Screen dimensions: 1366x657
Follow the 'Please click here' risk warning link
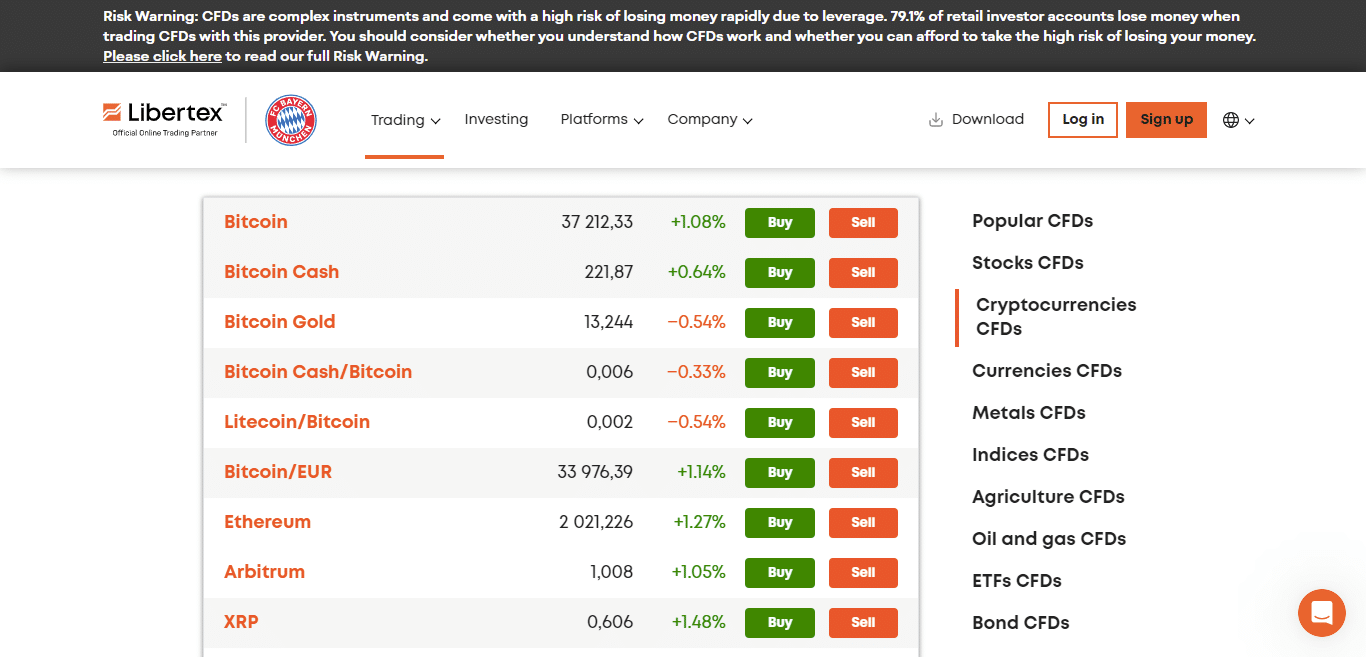(x=162, y=57)
